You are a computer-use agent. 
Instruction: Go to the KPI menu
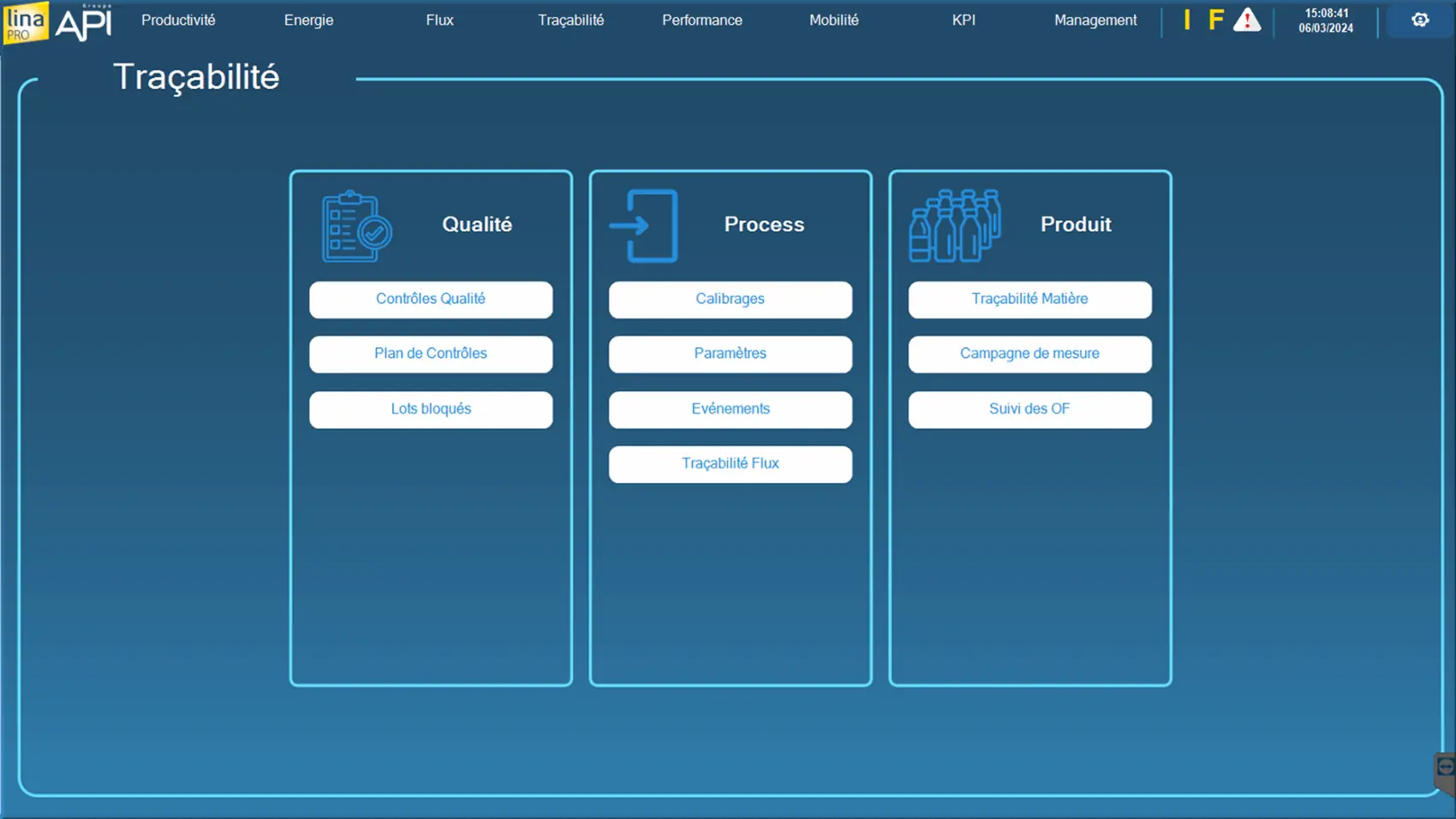(964, 21)
